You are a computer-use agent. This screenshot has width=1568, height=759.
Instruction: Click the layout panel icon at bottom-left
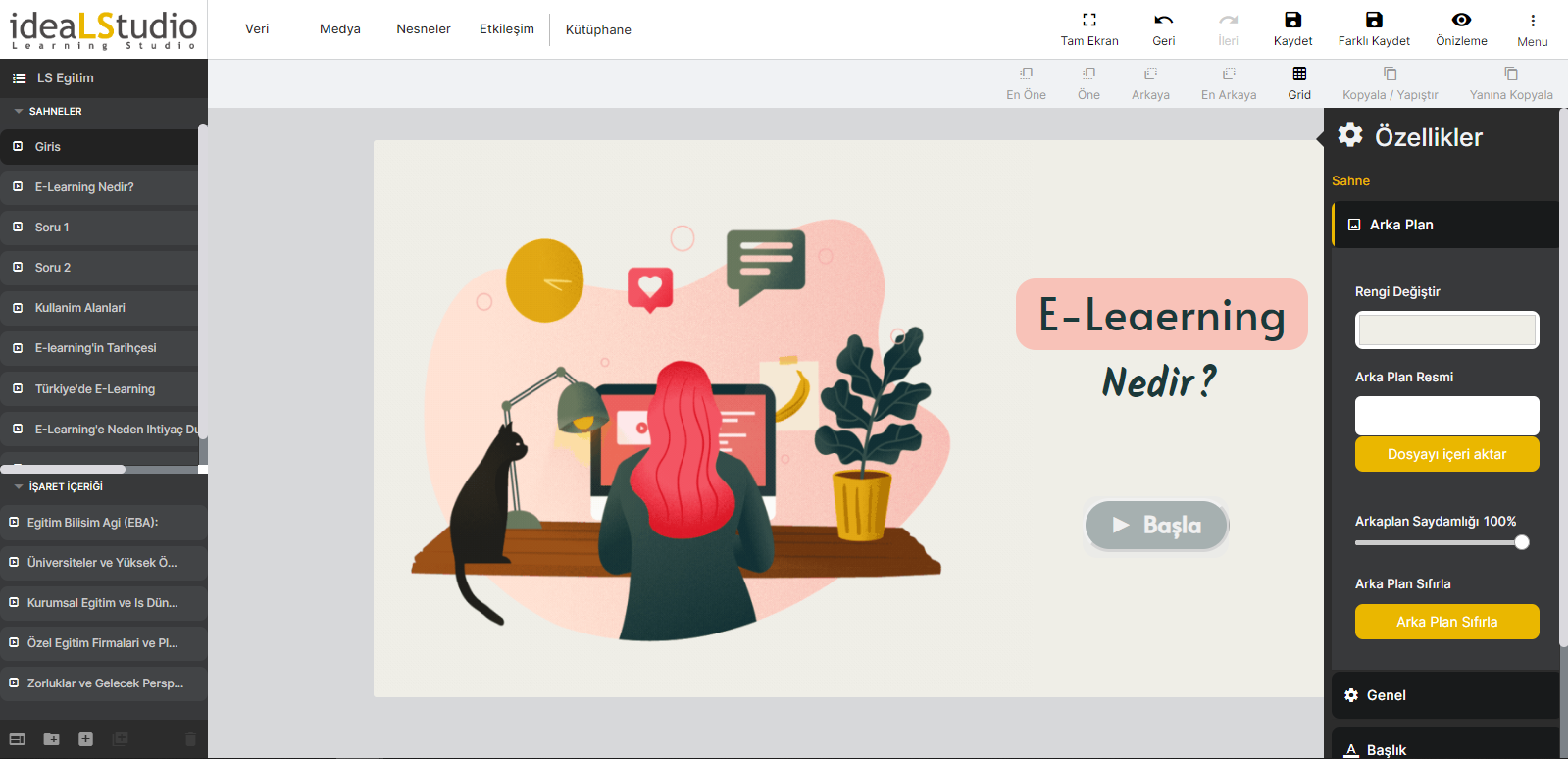pyautogui.click(x=18, y=738)
